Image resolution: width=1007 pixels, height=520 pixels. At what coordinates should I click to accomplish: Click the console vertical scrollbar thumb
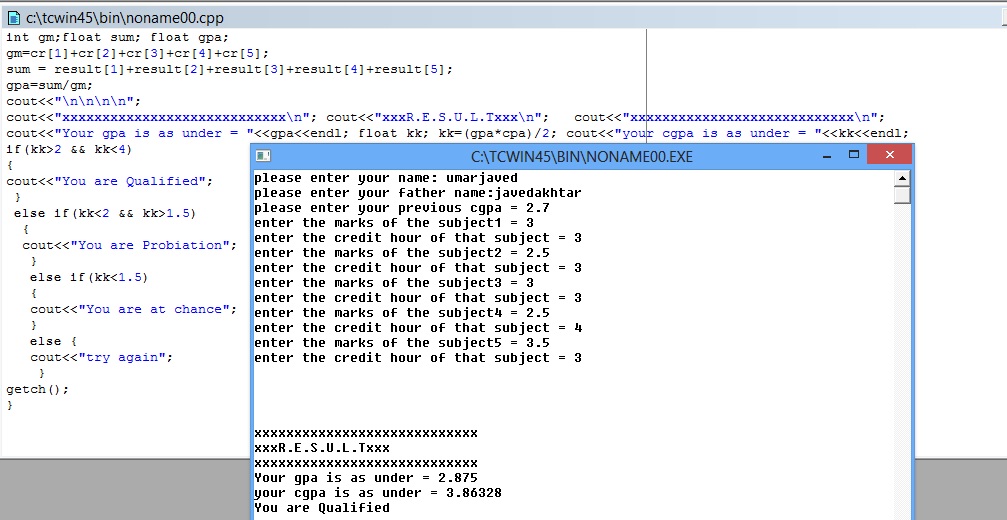pos(902,195)
